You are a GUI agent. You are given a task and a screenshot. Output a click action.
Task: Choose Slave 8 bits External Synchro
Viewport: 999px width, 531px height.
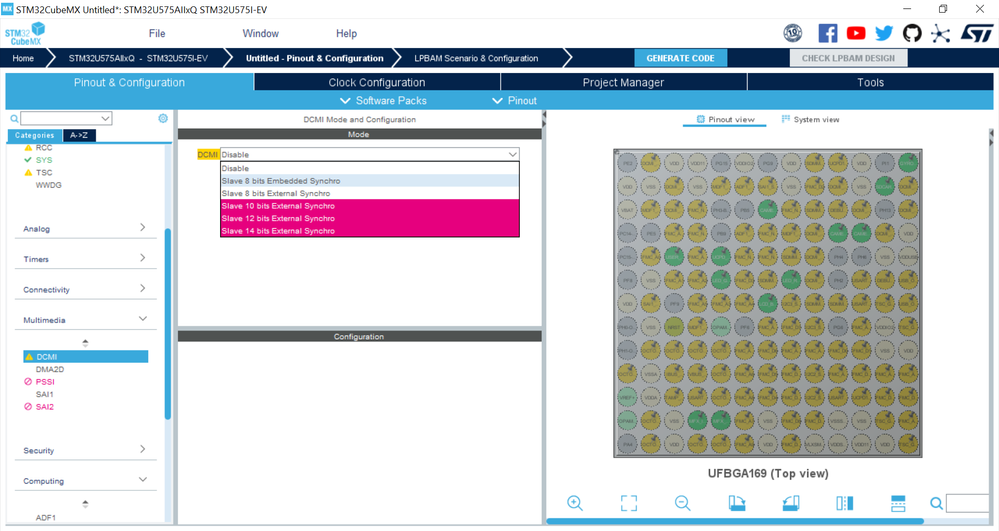pyautogui.click(x=370, y=193)
